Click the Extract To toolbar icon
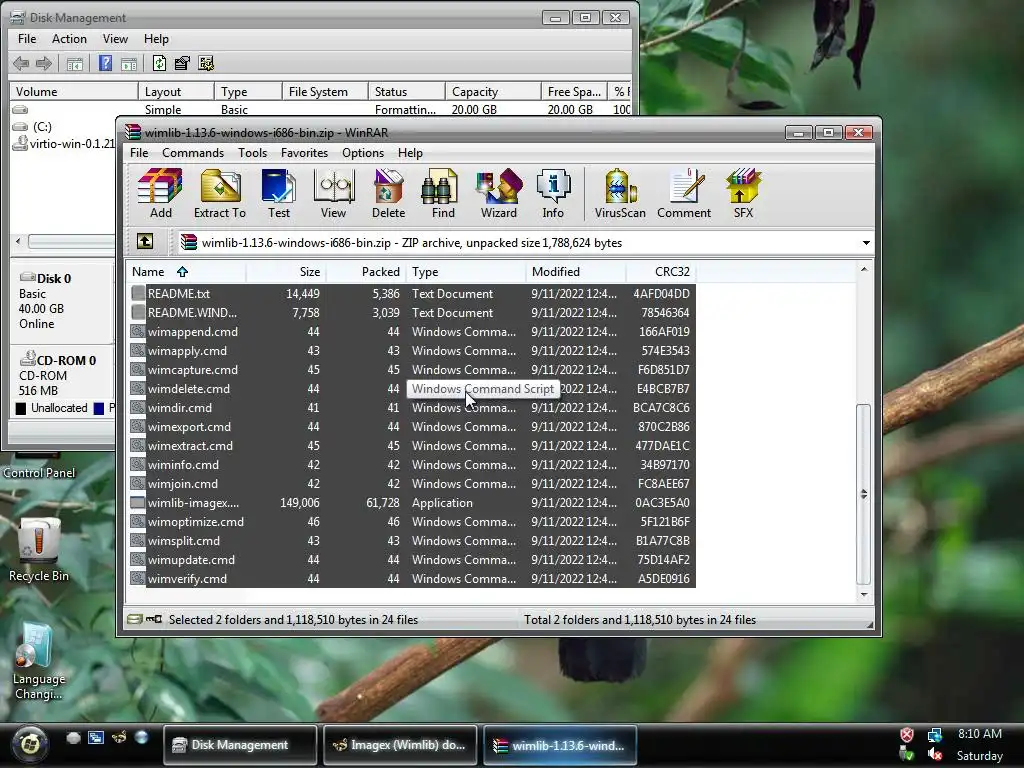 (x=219, y=193)
